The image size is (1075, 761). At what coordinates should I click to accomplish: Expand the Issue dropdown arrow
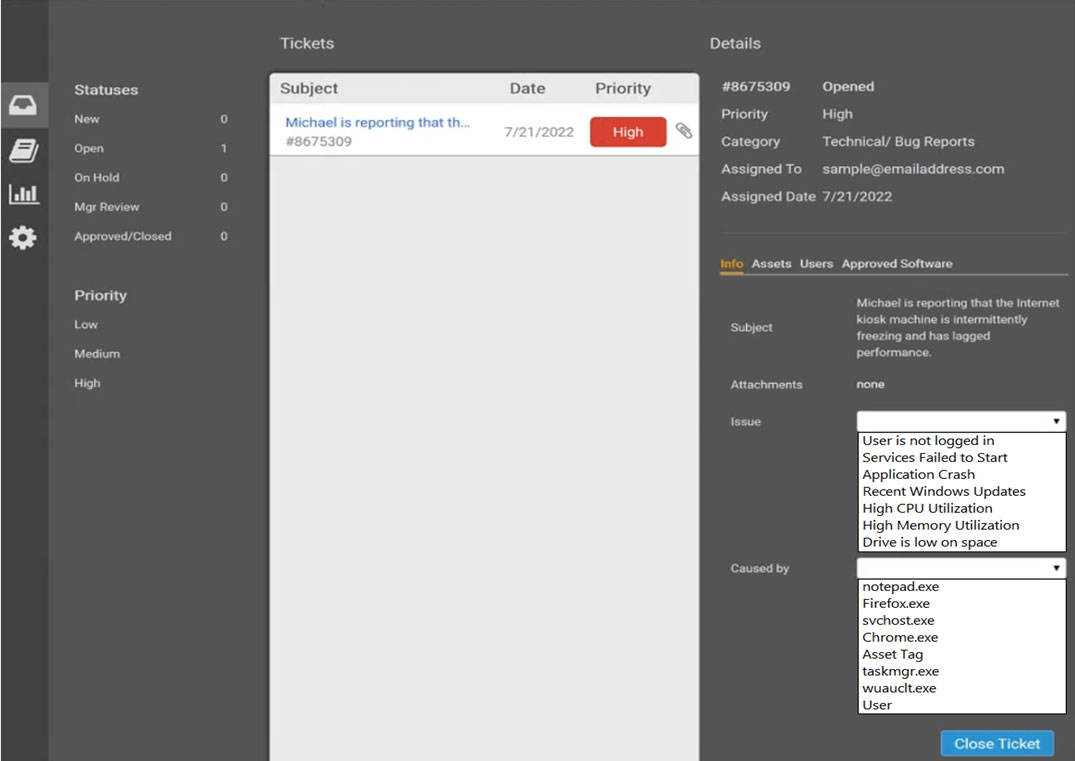point(1056,421)
